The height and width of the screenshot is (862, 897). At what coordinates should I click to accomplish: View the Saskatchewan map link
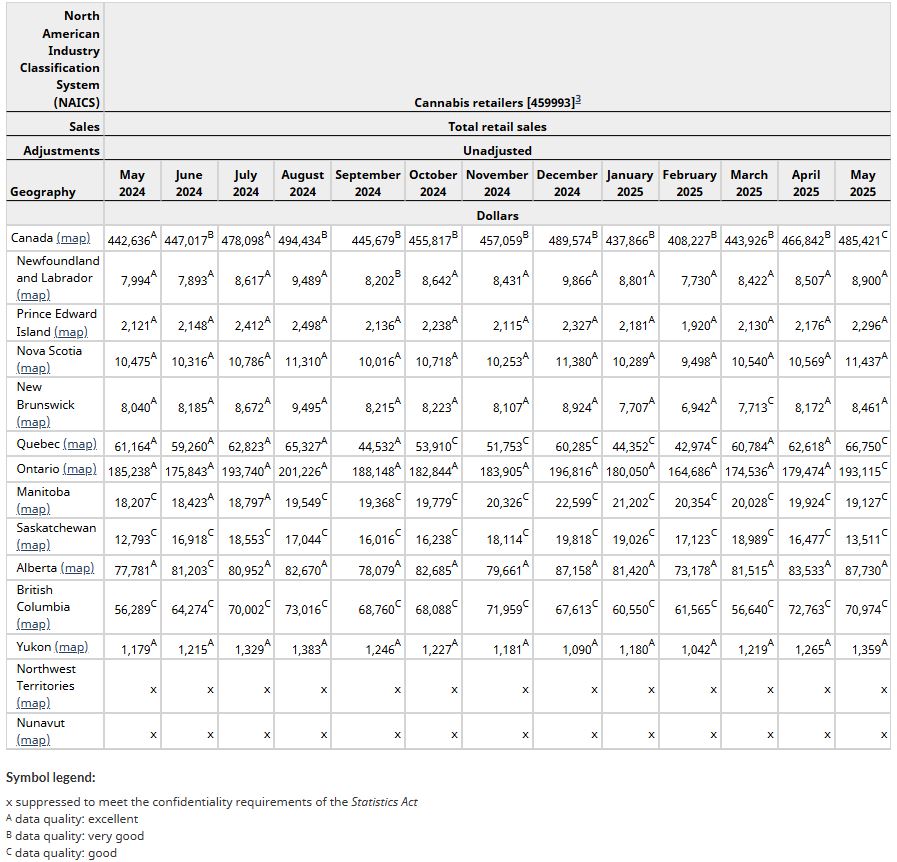click(x=33, y=545)
